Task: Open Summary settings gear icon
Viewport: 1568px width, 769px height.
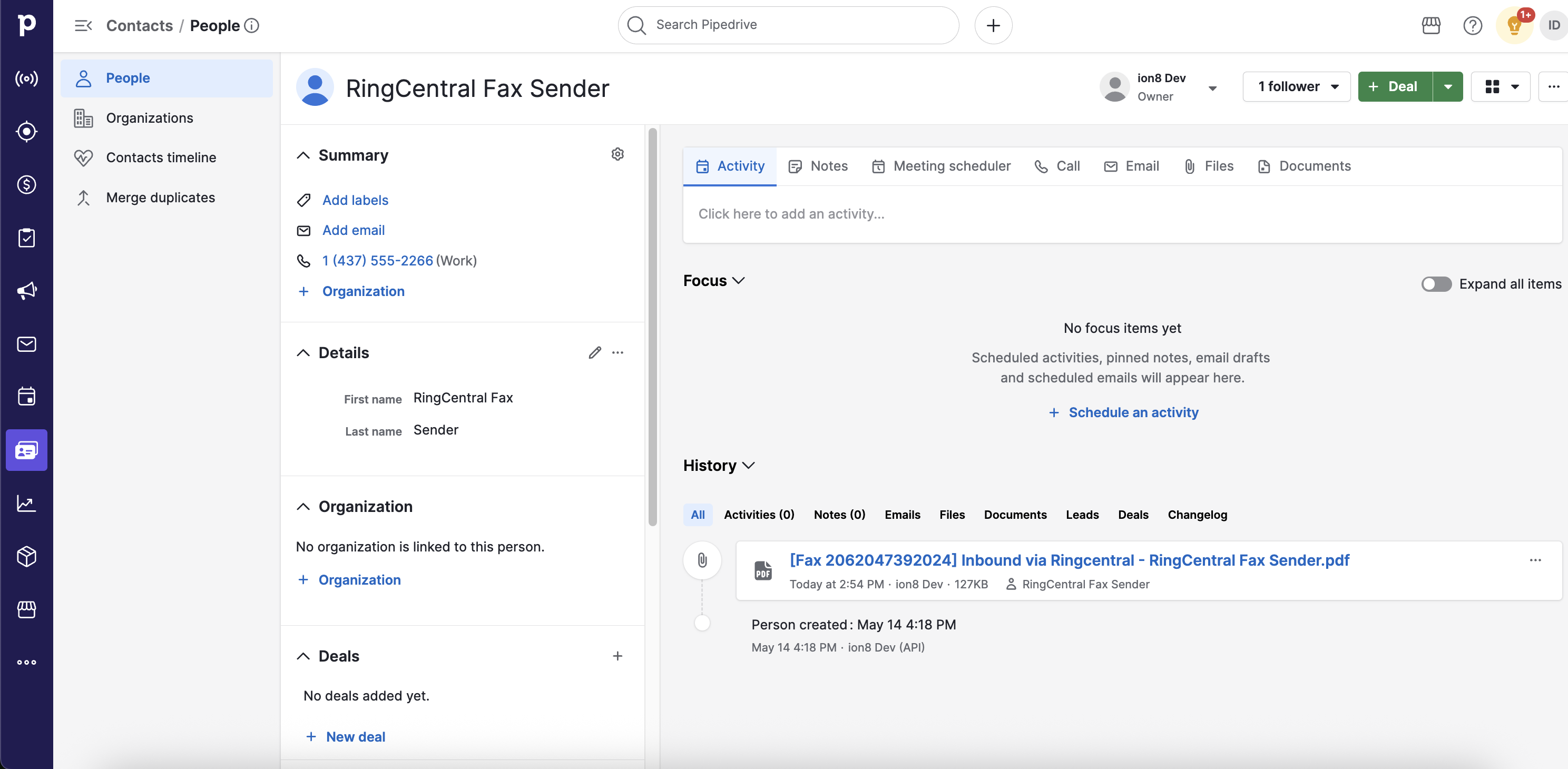Action: coord(617,154)
